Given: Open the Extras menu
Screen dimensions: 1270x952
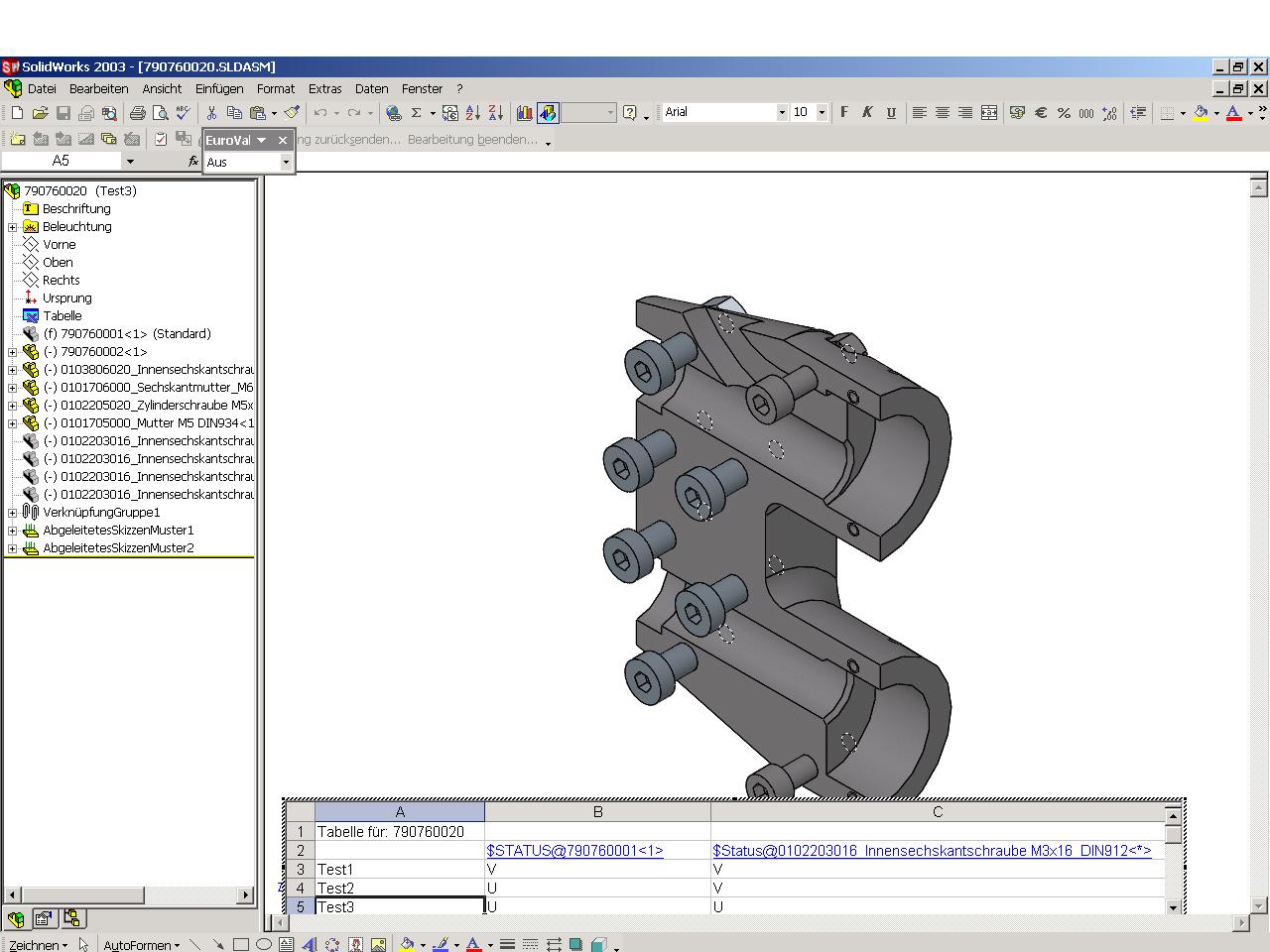Looking at the screenshot, I should [x=324, y=89].
